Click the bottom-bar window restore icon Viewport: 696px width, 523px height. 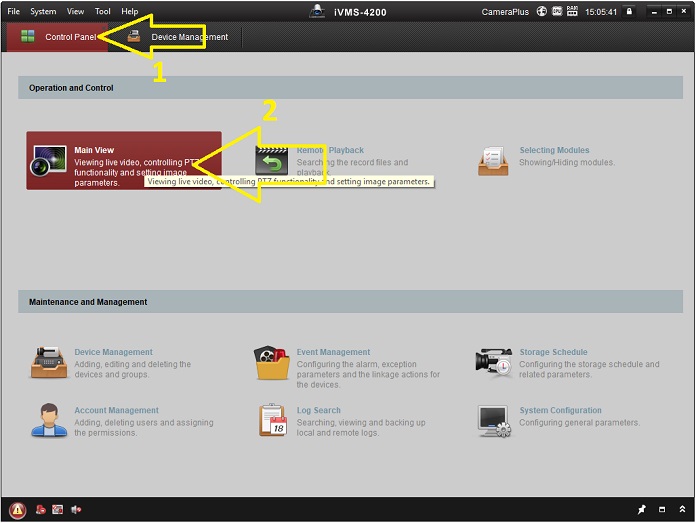pyautogui.click(x=662, y=509)
